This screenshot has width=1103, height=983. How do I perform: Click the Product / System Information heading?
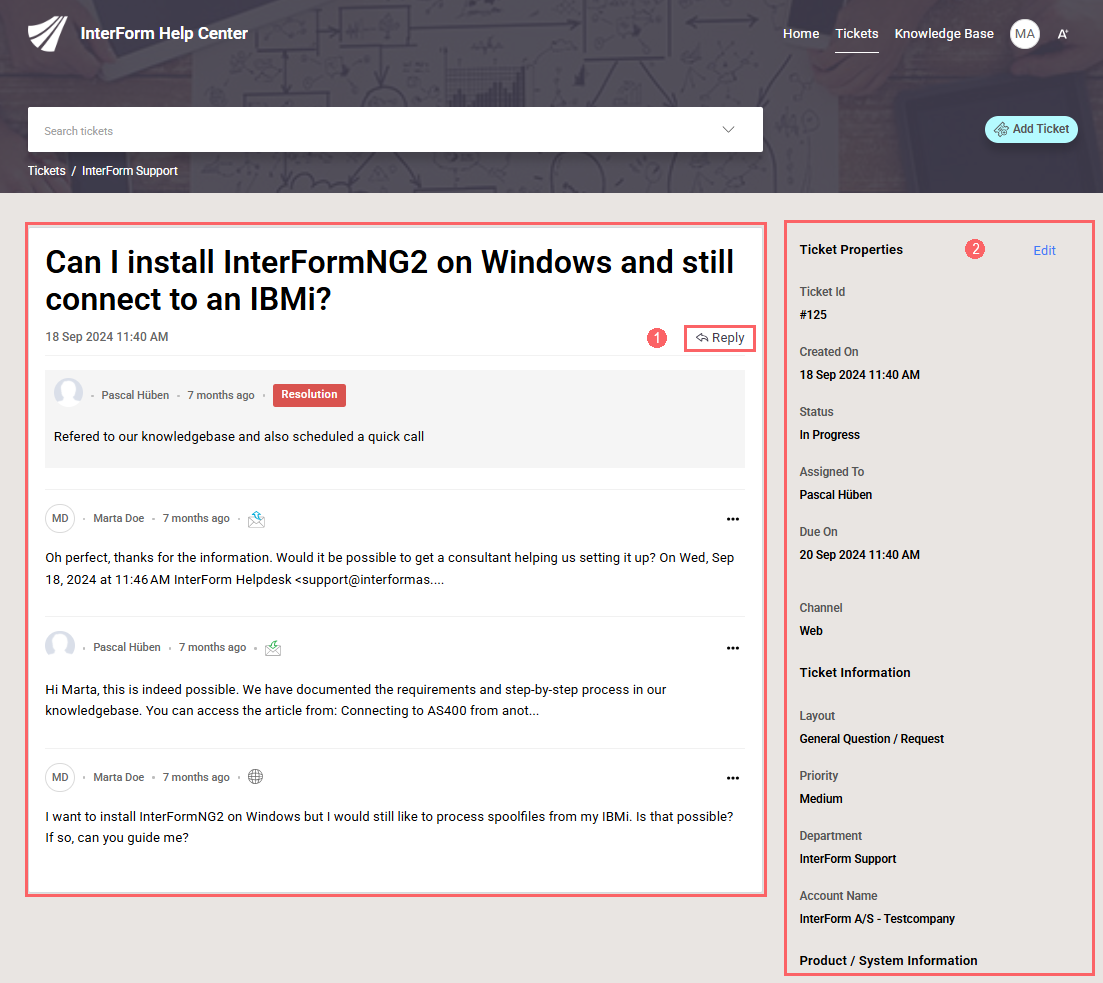(x=888, y=960)
